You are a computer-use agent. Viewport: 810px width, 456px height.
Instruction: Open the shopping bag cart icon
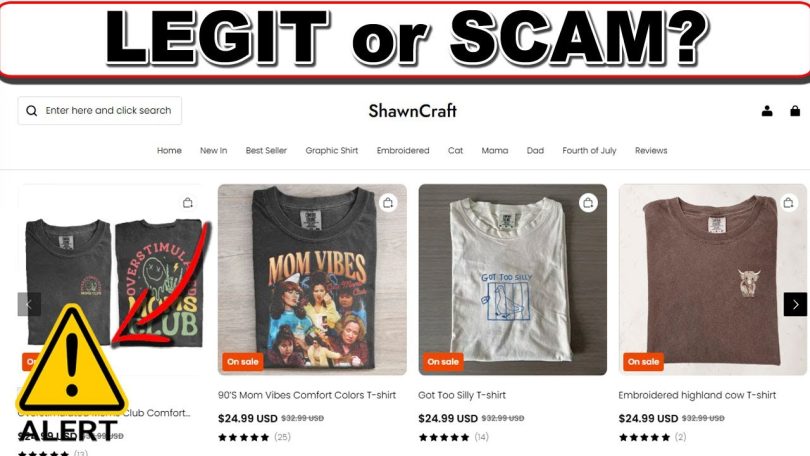tap(795, 111)
